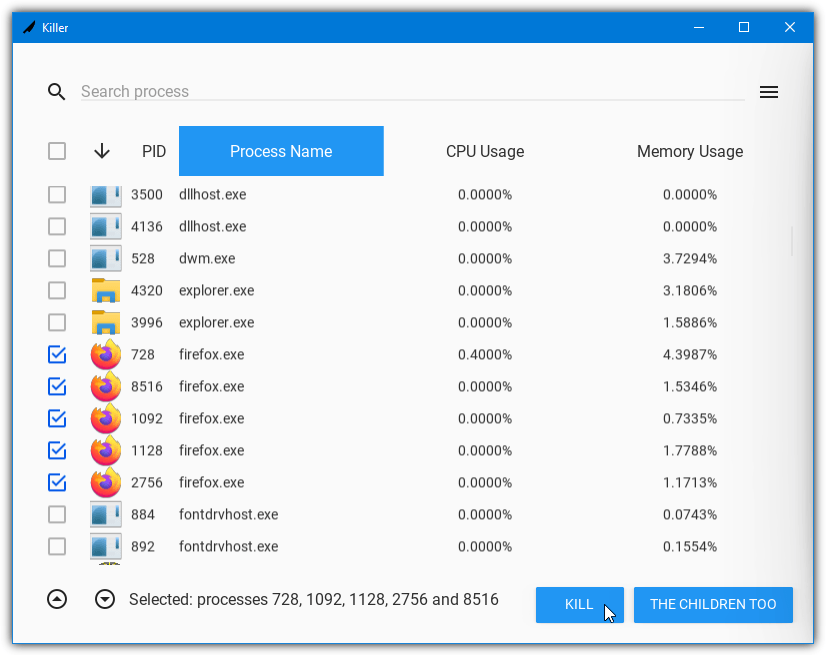Click the fontdrvhost.exe name for PID 892
The width and height of the screenshot is (826, 655).
229,546
